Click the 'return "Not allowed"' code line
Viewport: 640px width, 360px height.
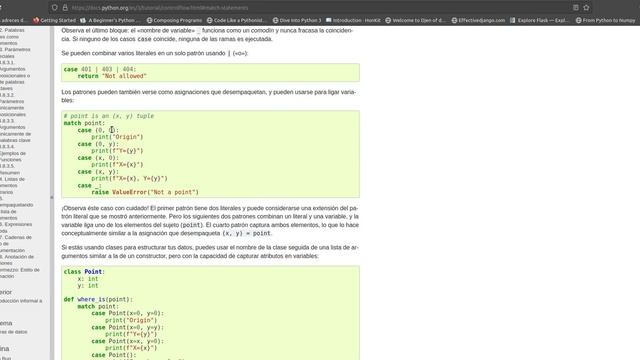[x=112, y=76]
